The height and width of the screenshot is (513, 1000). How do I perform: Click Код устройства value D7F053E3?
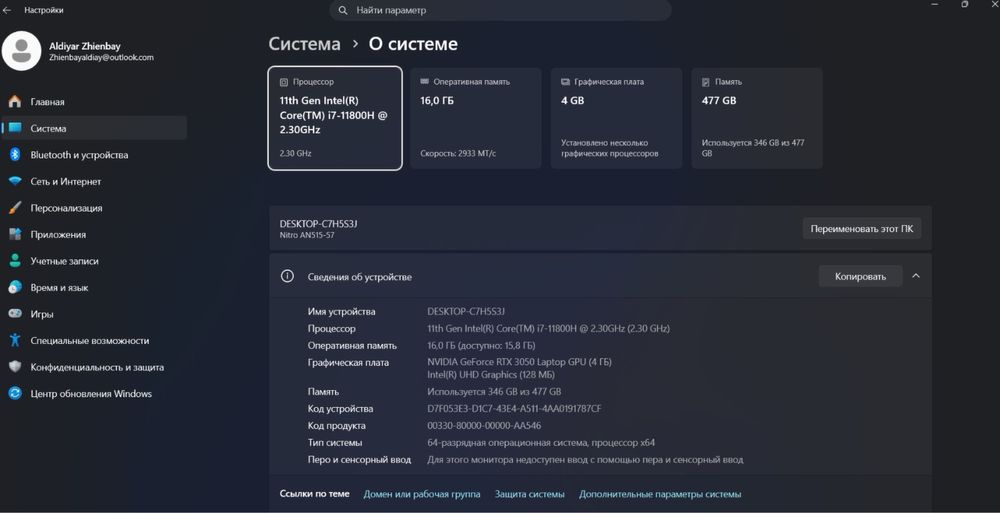point(514,408)
